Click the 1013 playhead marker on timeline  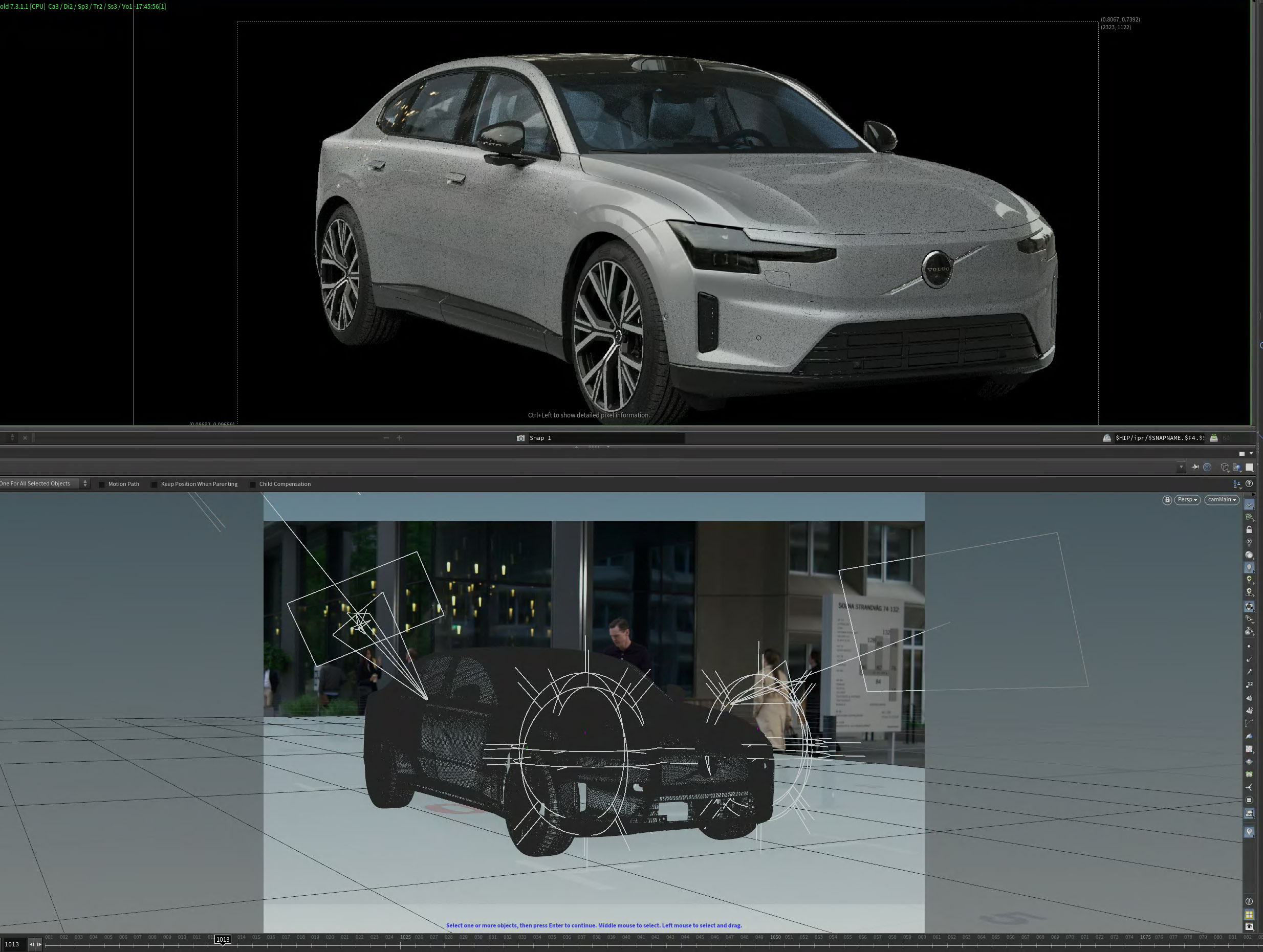[223, 939]
